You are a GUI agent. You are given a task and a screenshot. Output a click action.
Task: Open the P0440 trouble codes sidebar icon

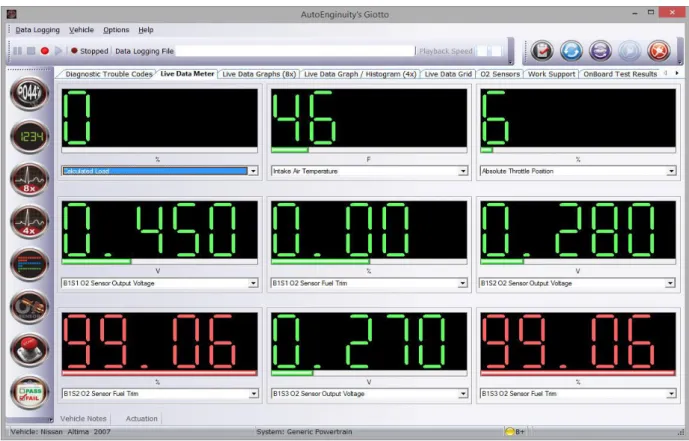tap(29, 94)
